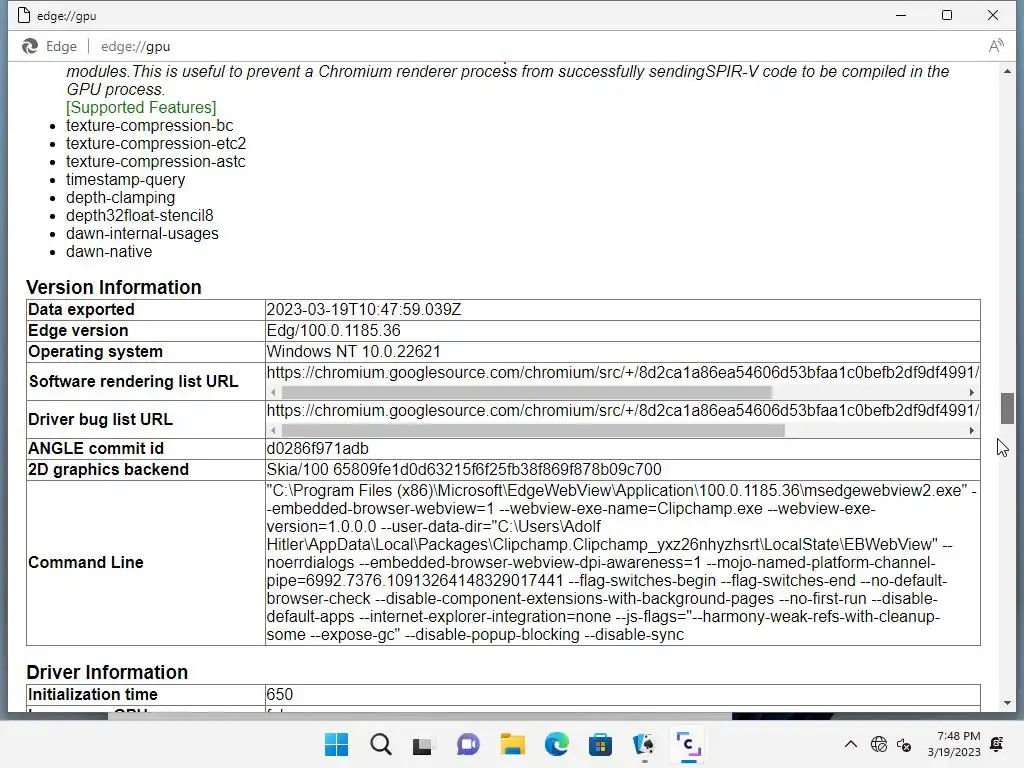Click the Read aloud icon
Viewport: 1024px width, 768px height.
(x=995, y=46)
